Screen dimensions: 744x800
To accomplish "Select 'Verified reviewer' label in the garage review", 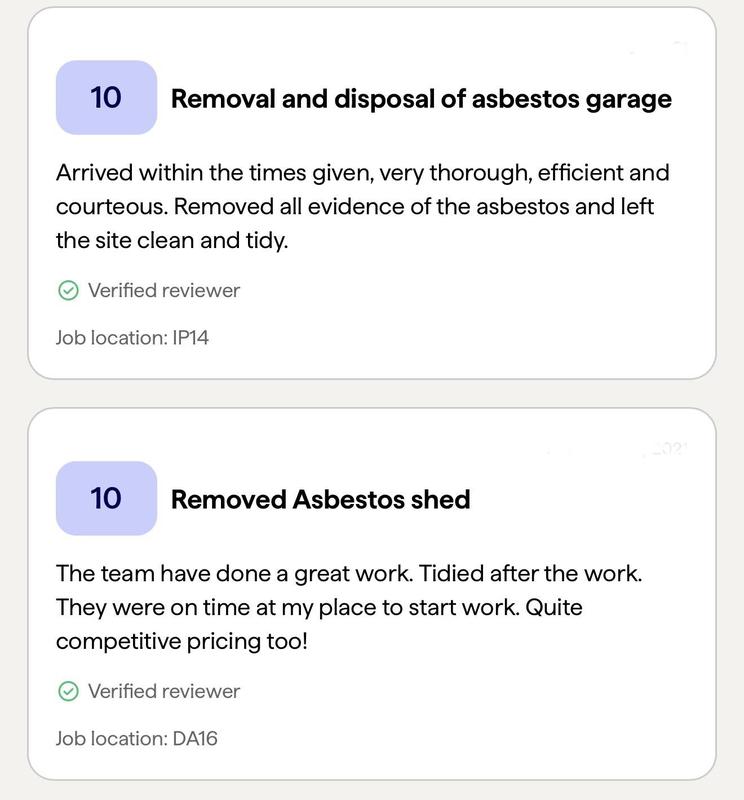I will point(164,291).
